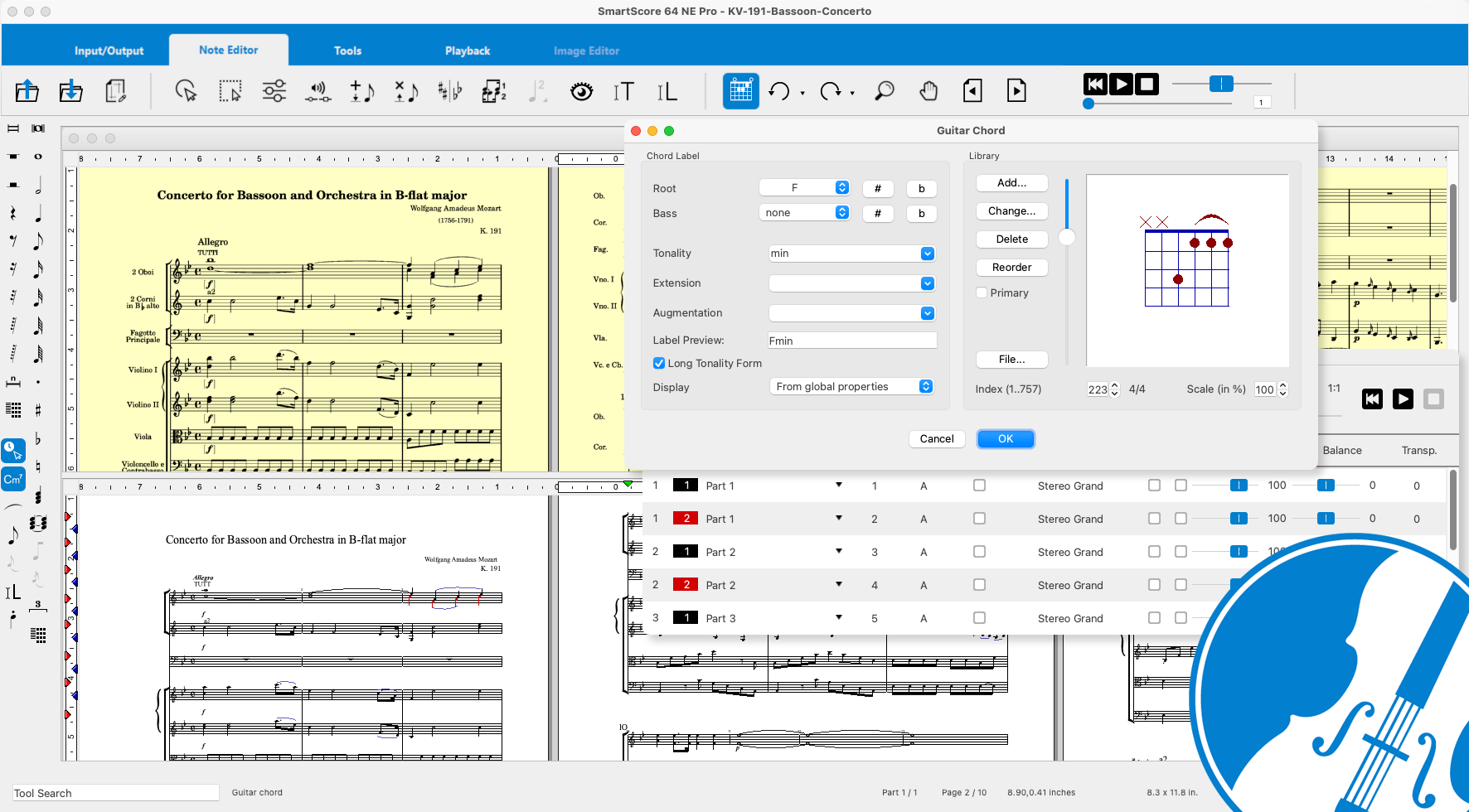Viewport: 1469px width, 812px height.
Task: Switch to Input/Output tab
Action: coord(109,51)
